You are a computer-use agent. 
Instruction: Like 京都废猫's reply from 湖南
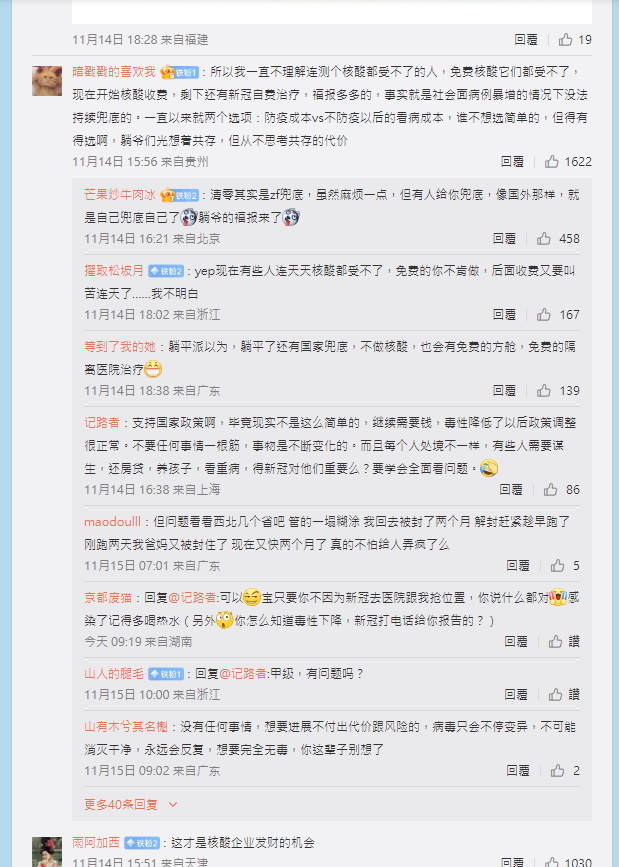[x=564, y=641]
